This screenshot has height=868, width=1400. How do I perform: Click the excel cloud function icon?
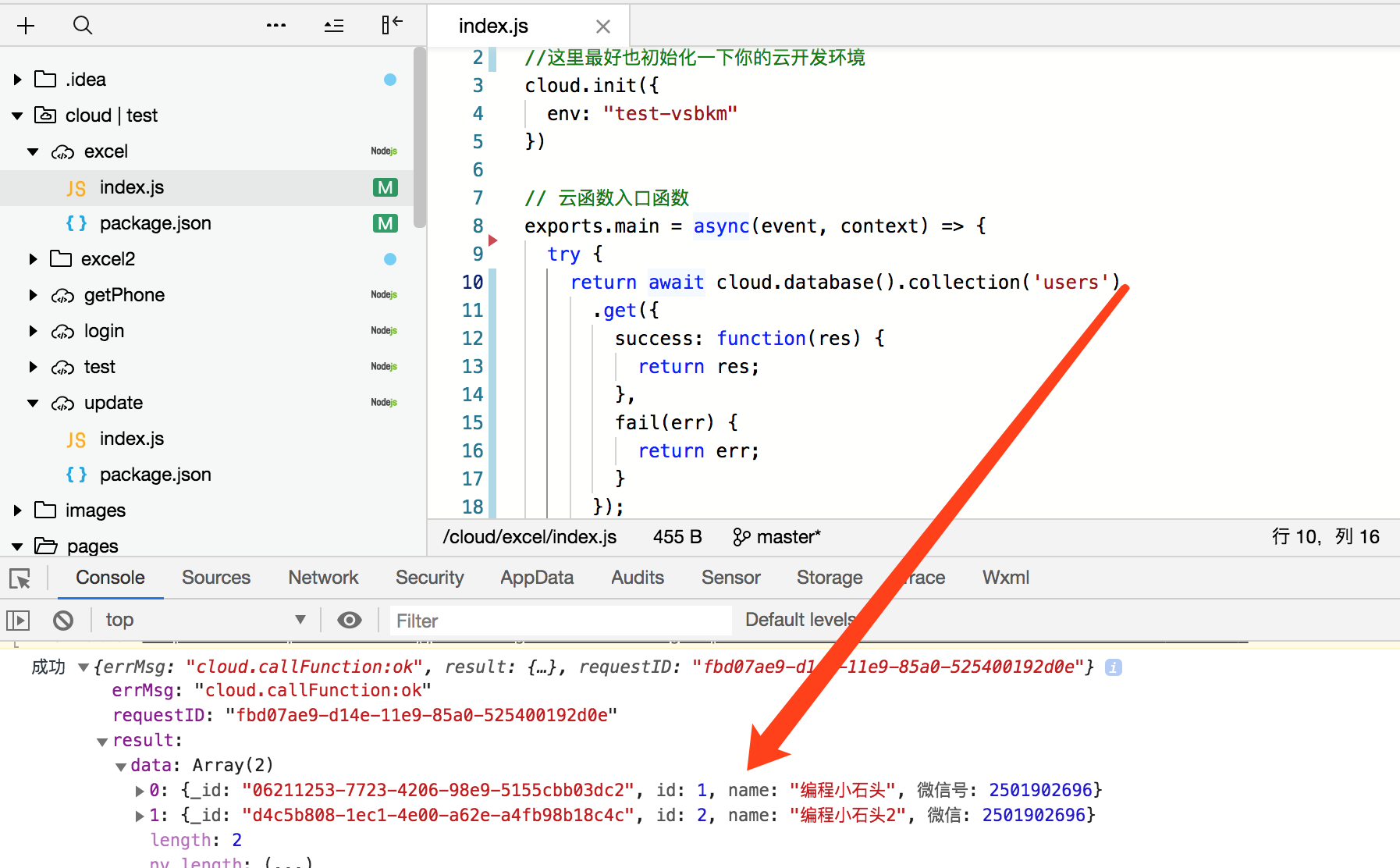click(x=63, y=152)
